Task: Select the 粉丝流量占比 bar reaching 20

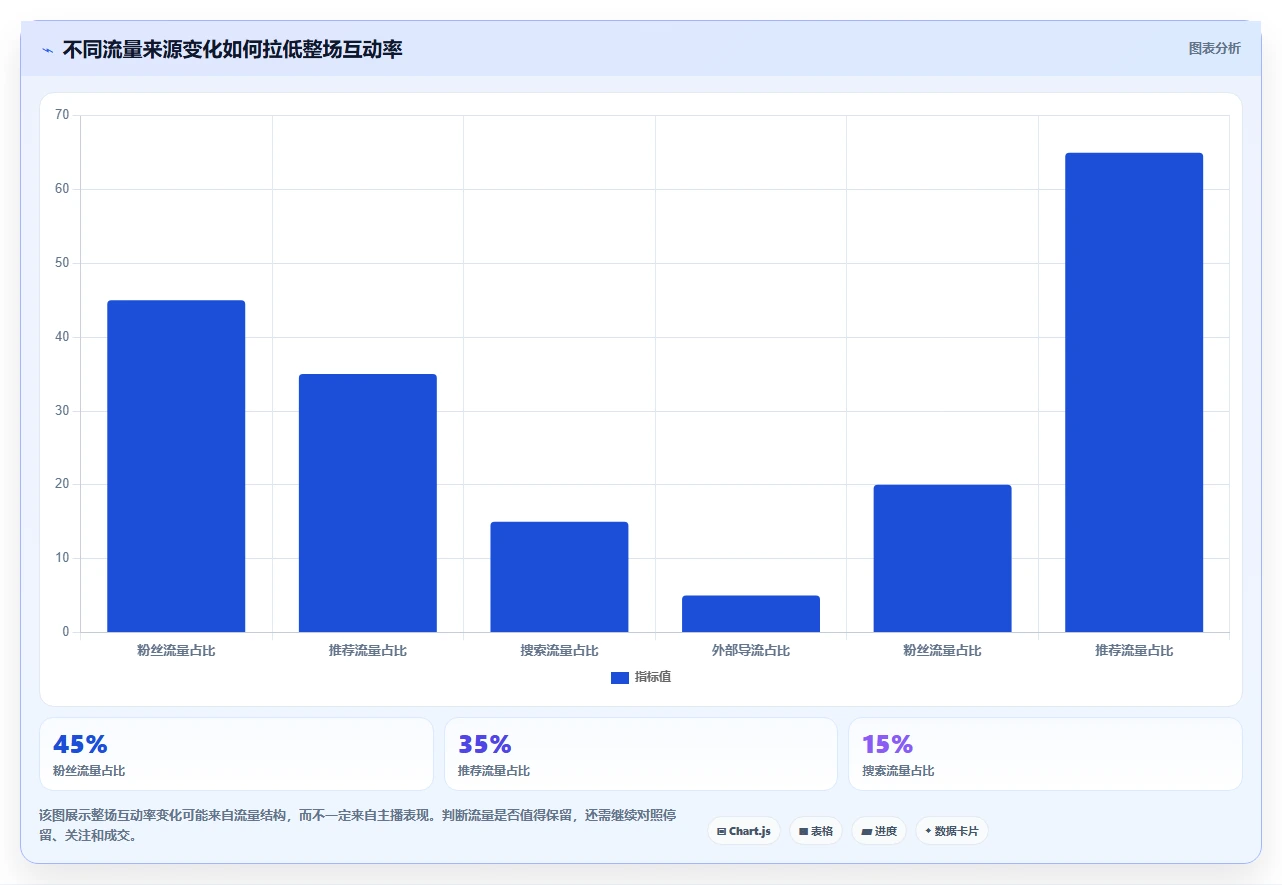Action: (942, 558)
